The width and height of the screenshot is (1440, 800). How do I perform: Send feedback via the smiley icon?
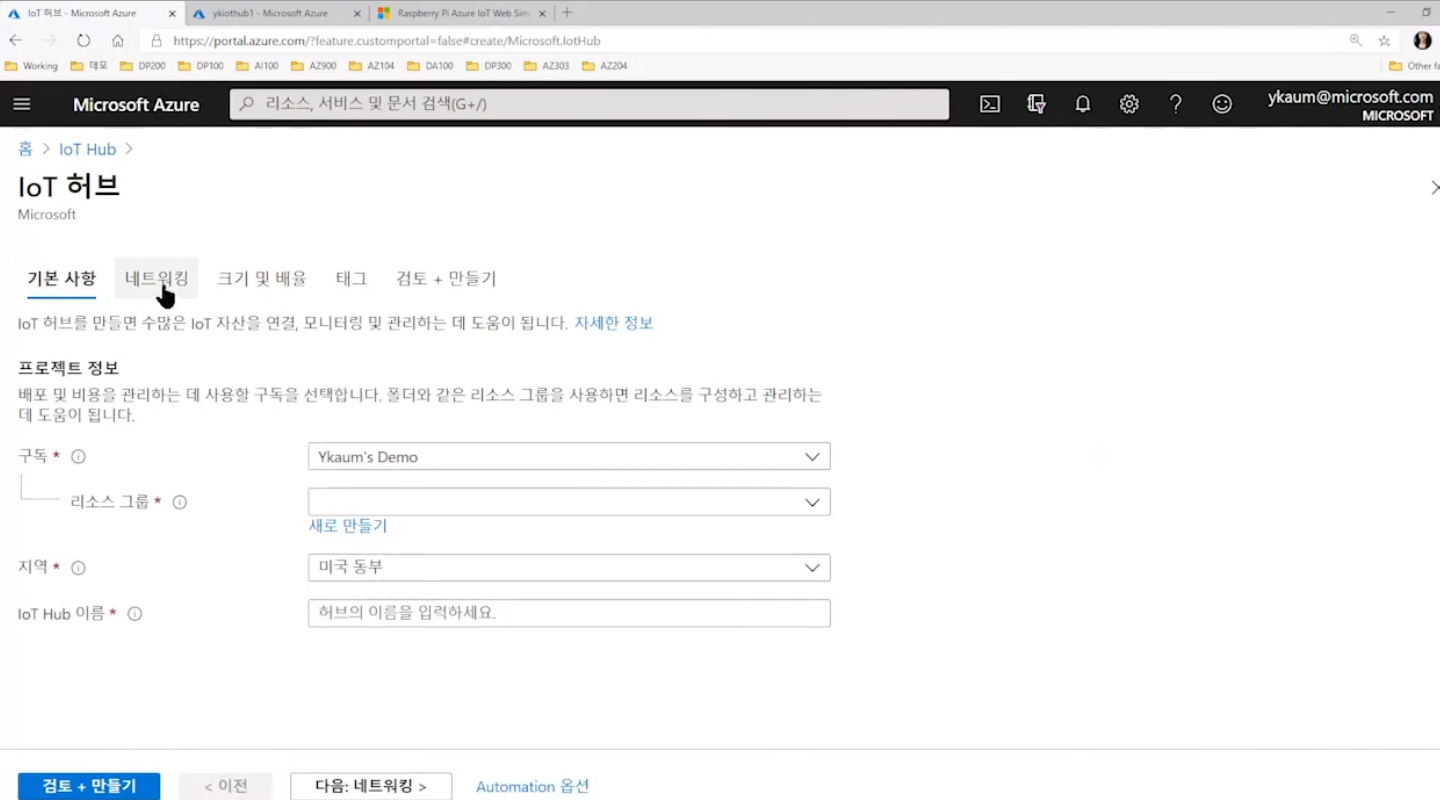[1222, 104]
